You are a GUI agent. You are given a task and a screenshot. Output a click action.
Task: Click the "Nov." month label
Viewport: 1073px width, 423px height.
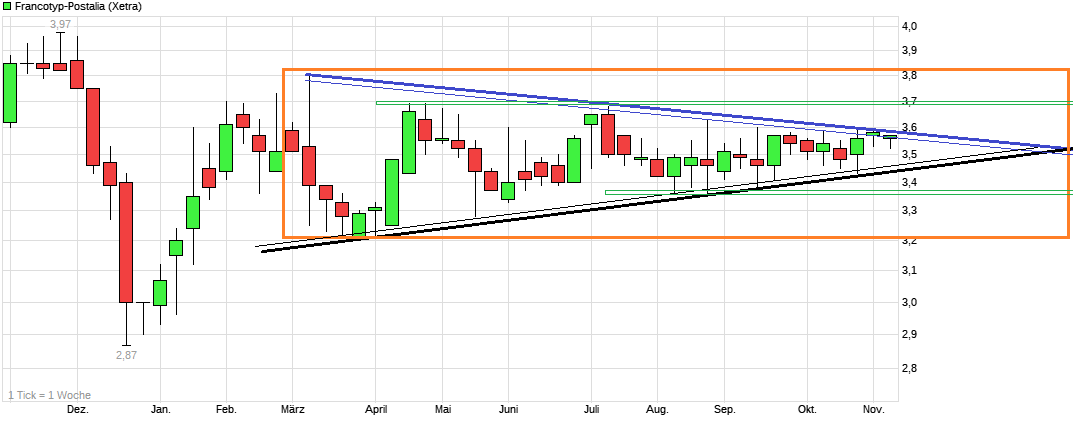pos(875,409)
